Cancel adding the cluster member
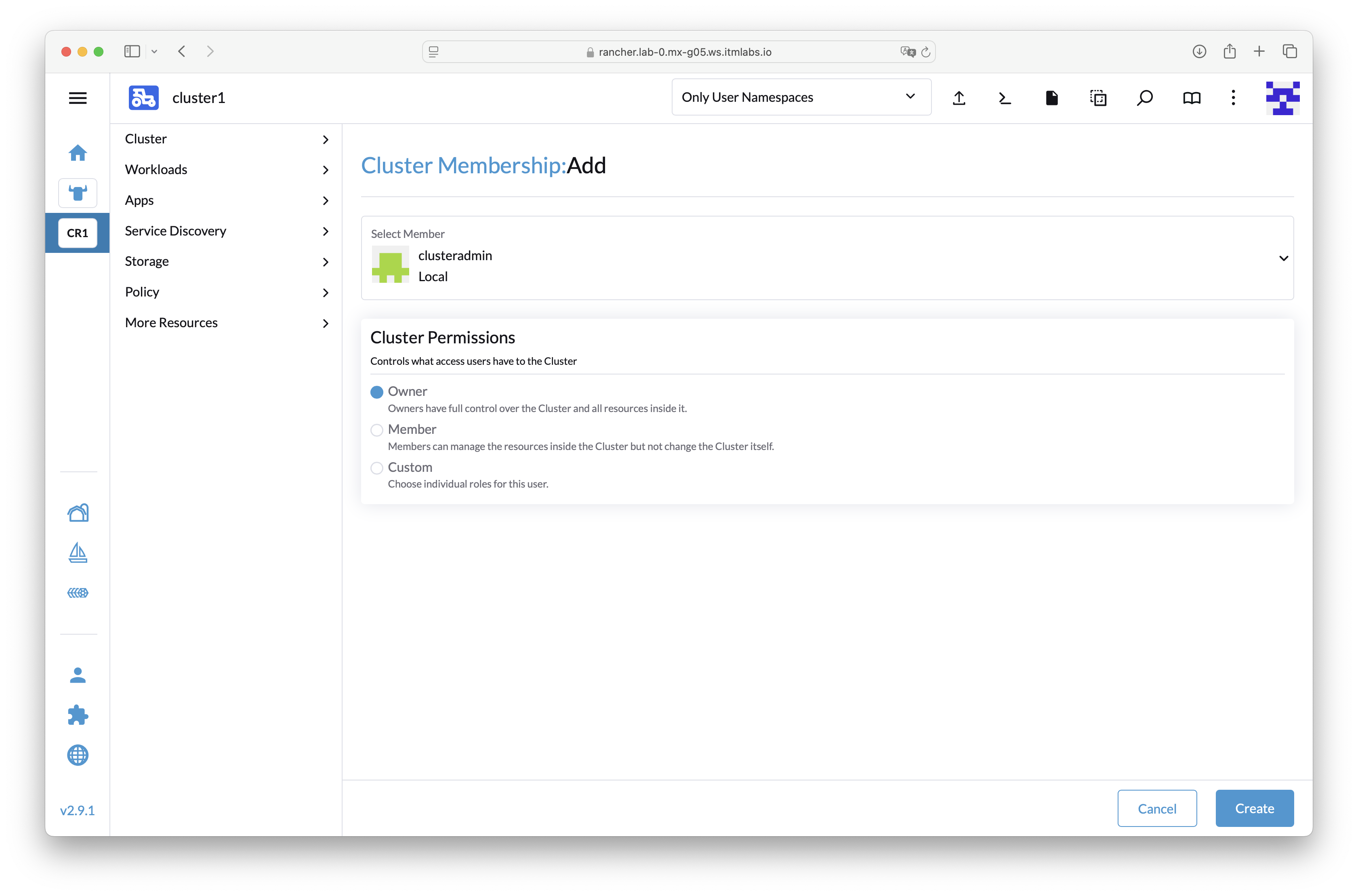 (x=1157, y=808)
